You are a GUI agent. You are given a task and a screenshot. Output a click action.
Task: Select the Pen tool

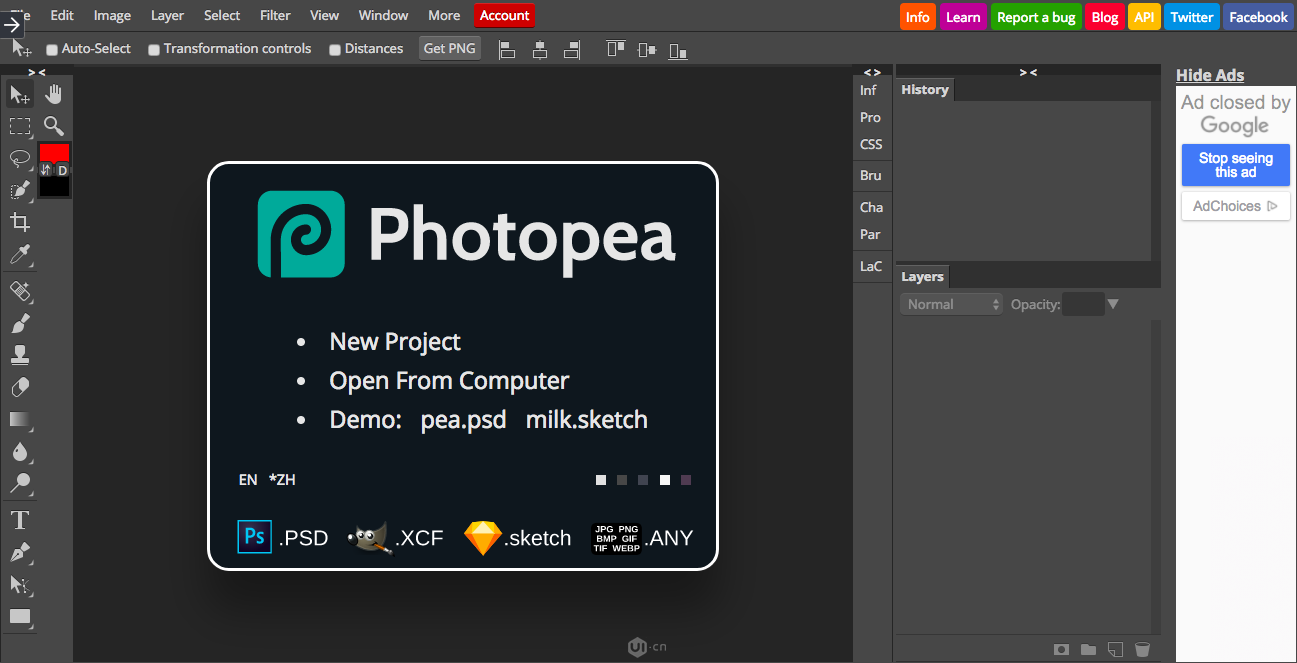pos(20,552)
